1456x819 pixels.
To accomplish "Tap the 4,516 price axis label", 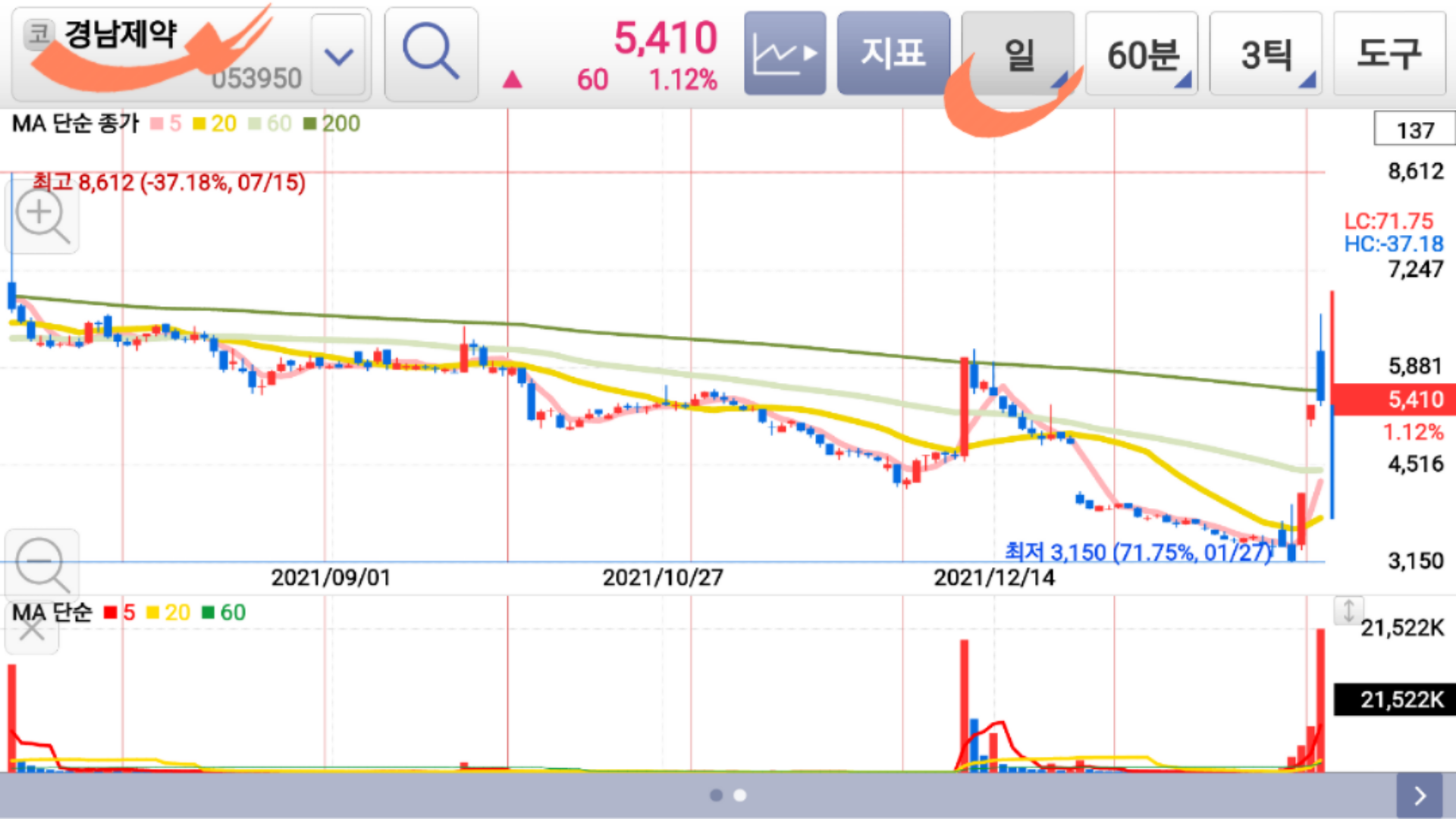I will 1415,464.
